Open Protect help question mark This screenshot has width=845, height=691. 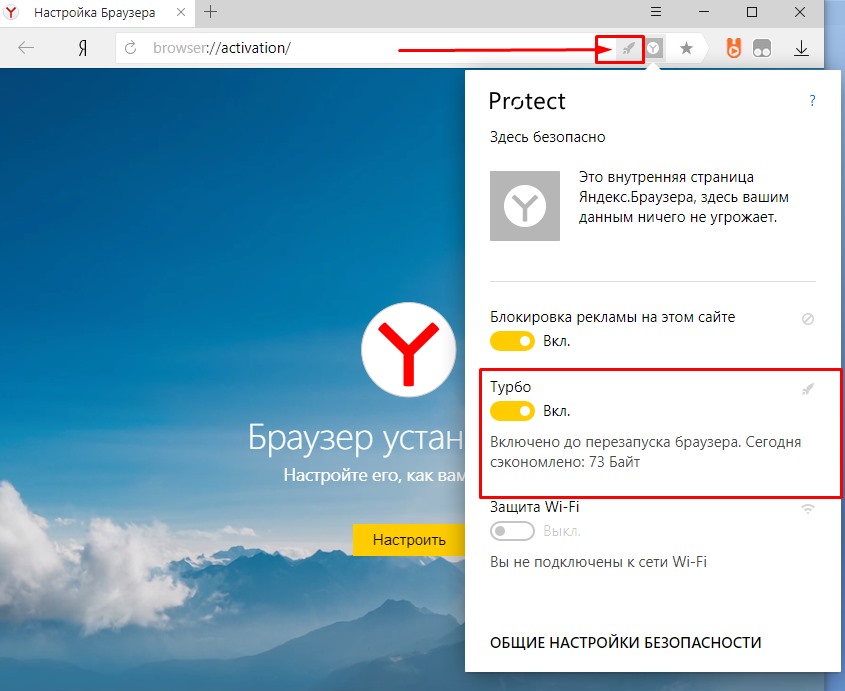pyautogui.click(x=812, y=100)
